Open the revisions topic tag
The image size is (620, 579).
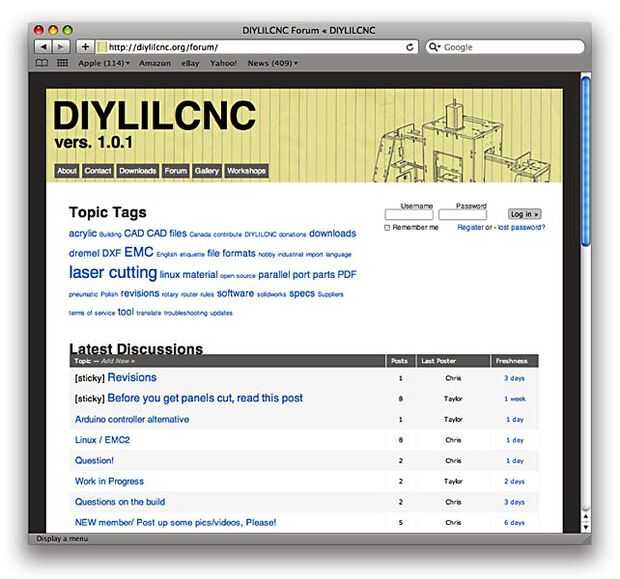(140, 293)
